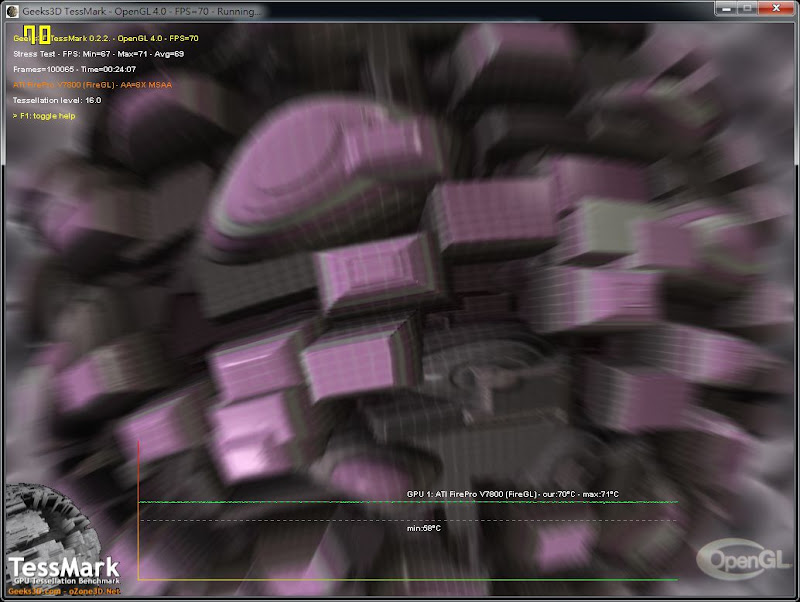Click the '> F1: toggle help' hint

(44, 116)
